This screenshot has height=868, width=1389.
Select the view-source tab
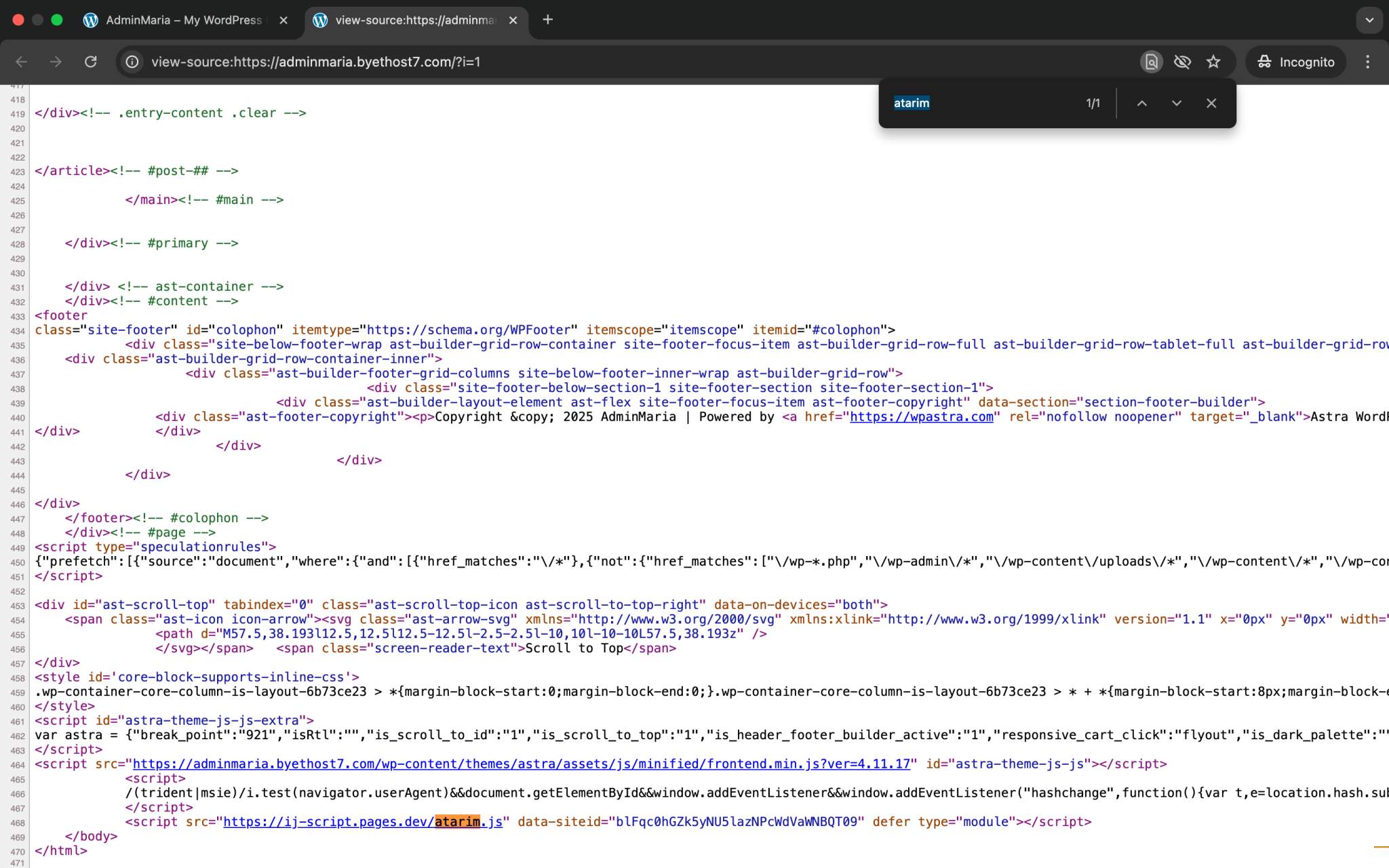[x=414, y=20]
